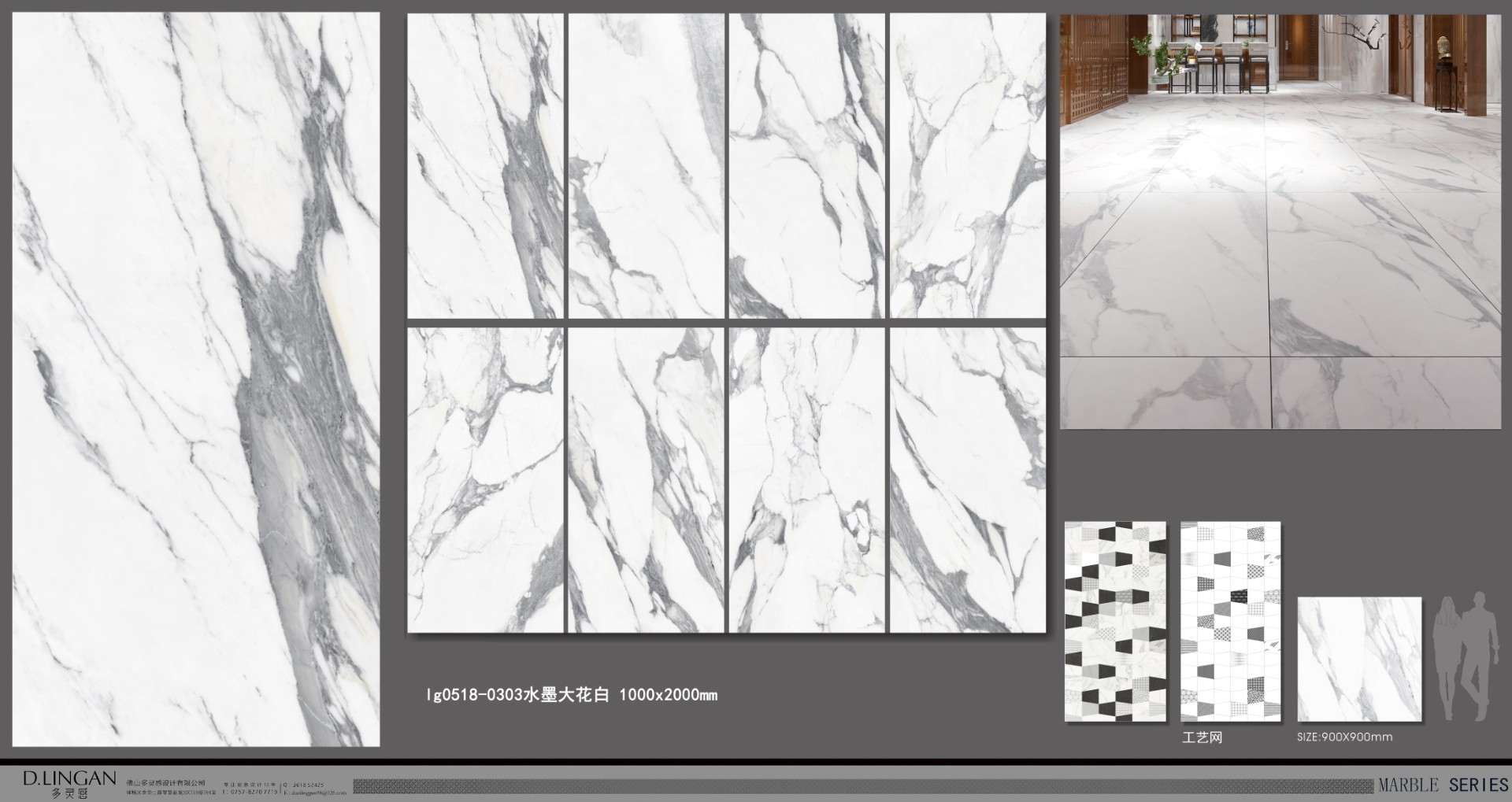This screenshot has height=802, width=1512.
Task: Open the first tile in bottom row
Action: click(485, 480)
